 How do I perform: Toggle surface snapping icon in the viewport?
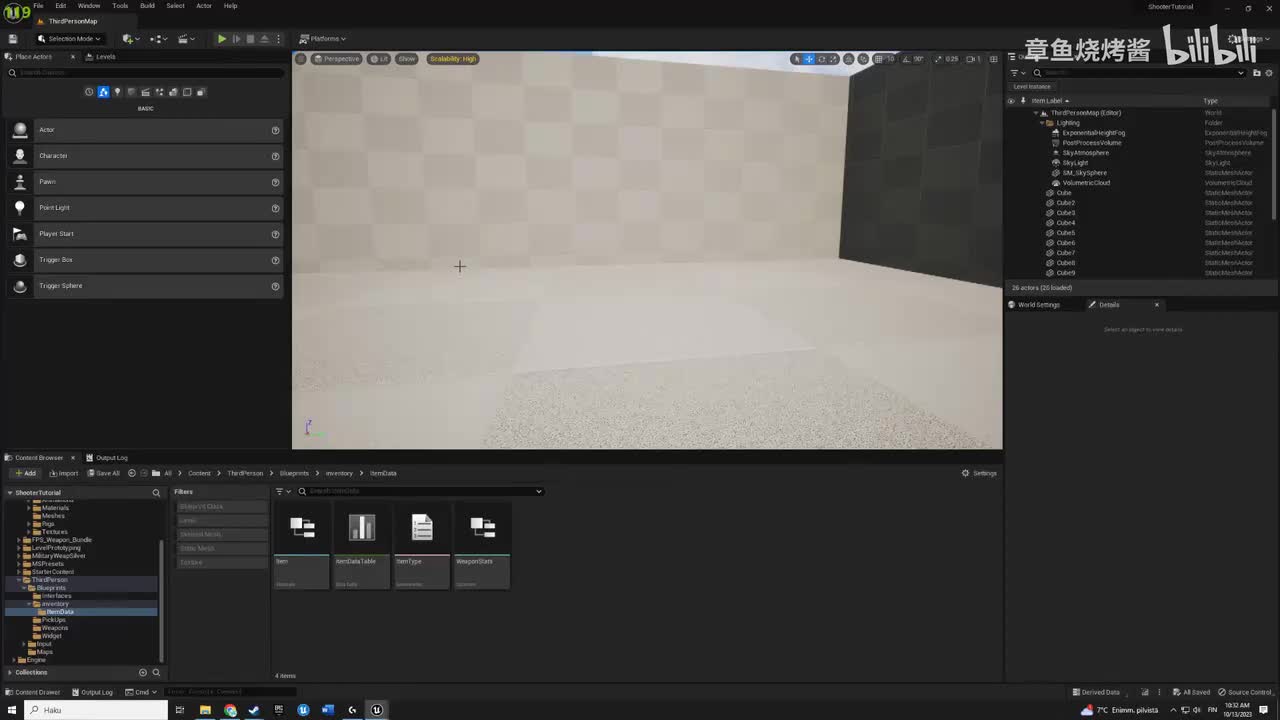click(x=862, y=59)
